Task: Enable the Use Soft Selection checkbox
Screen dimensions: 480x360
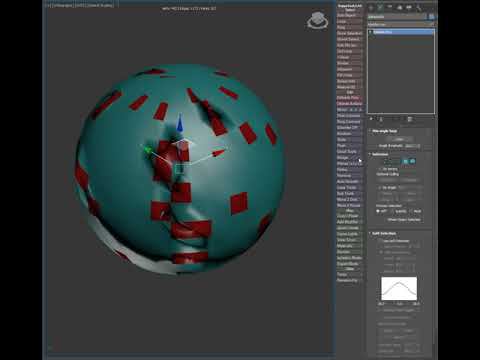Action: [x=380, y=241]
